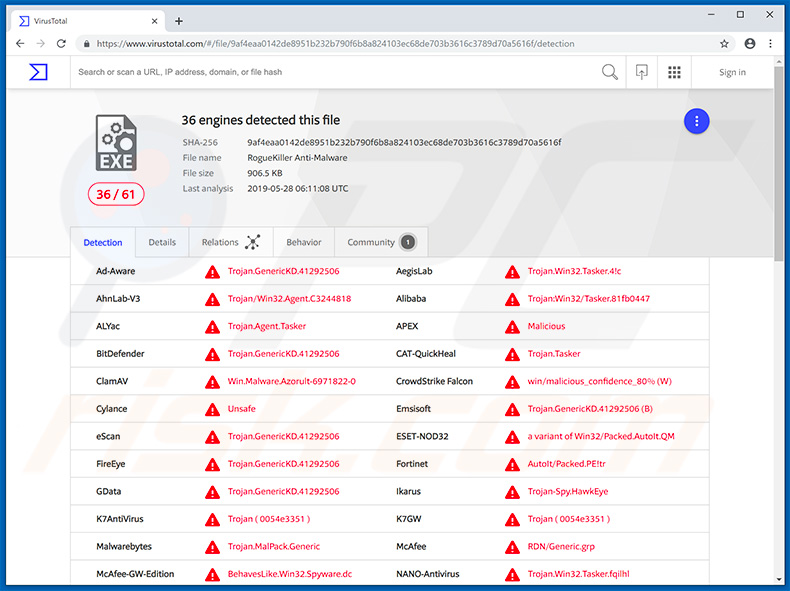Click the SHA-256 hash value
This screenshot has height=591, width=790.
pyautogui.click(x=404, y=143)
